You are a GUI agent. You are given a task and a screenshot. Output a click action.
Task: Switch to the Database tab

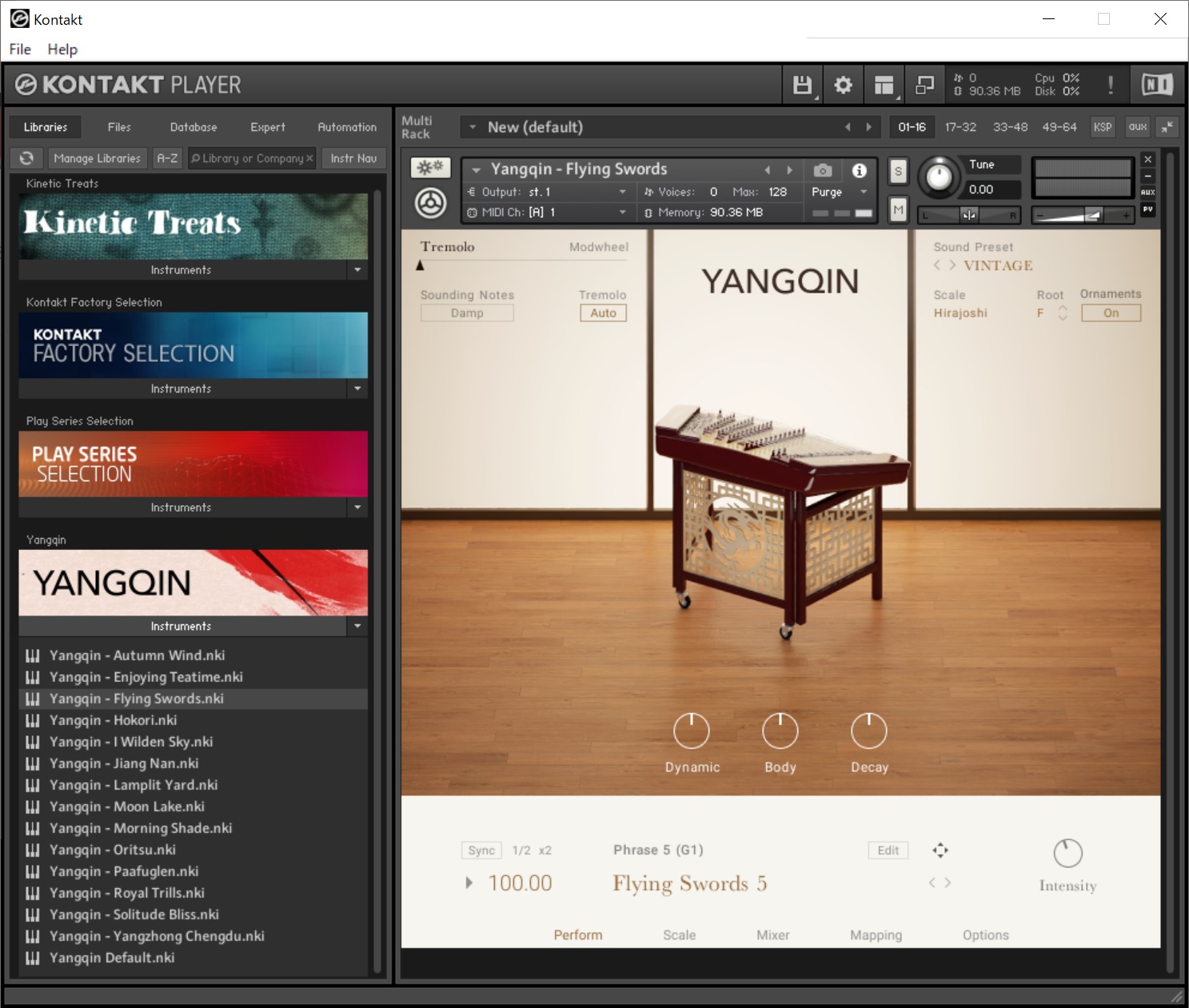pyautogui.click(x=194, y=127)
